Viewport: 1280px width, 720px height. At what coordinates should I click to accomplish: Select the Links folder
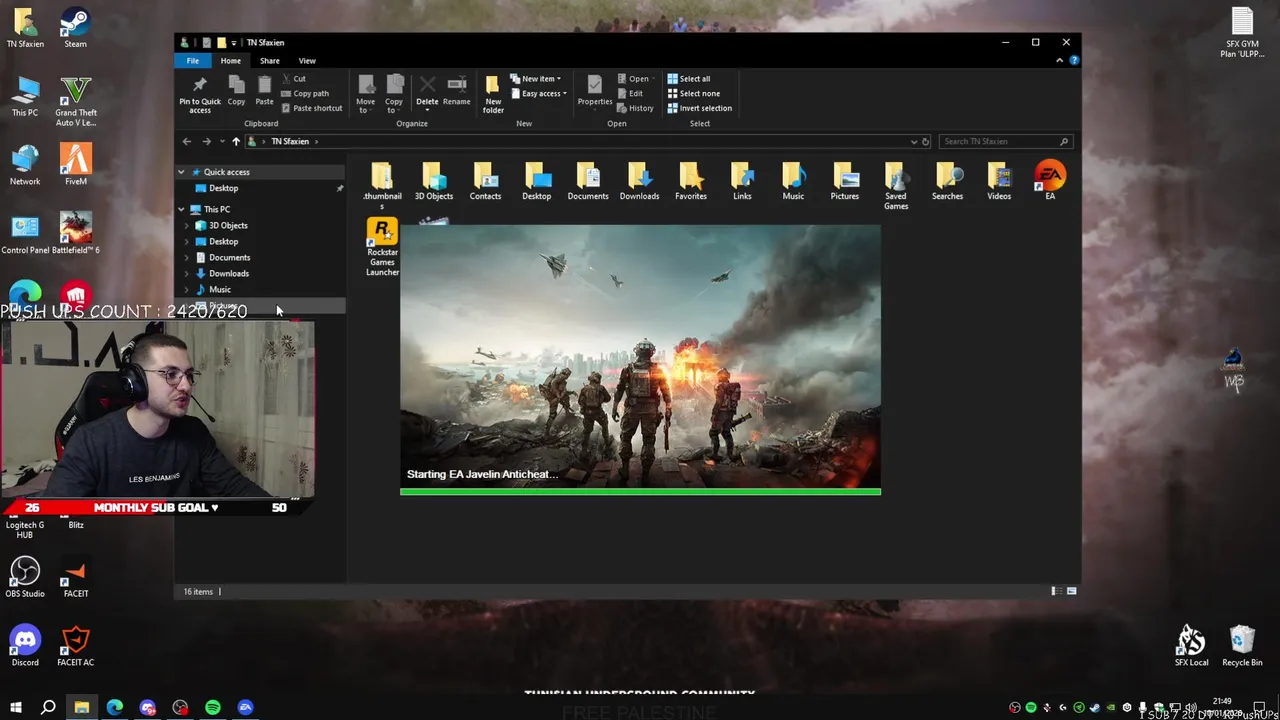click(742, 183)
